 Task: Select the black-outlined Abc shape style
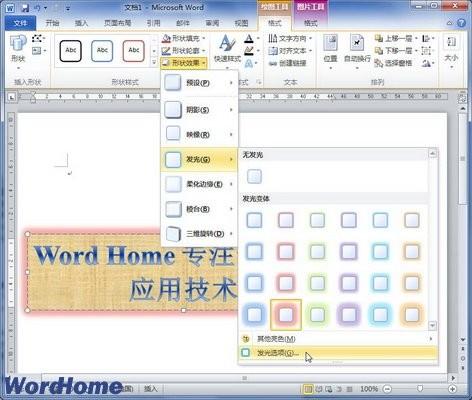pos(70,51)
